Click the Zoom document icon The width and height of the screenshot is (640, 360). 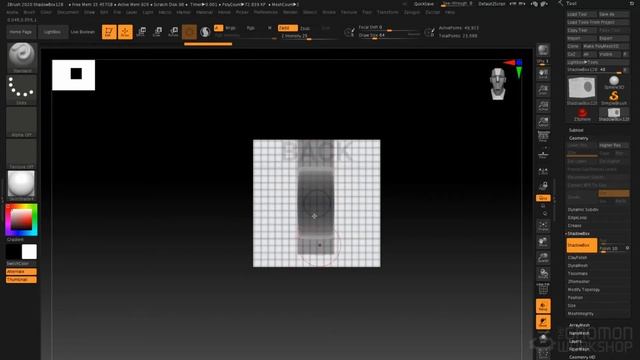tap(543, 90)
